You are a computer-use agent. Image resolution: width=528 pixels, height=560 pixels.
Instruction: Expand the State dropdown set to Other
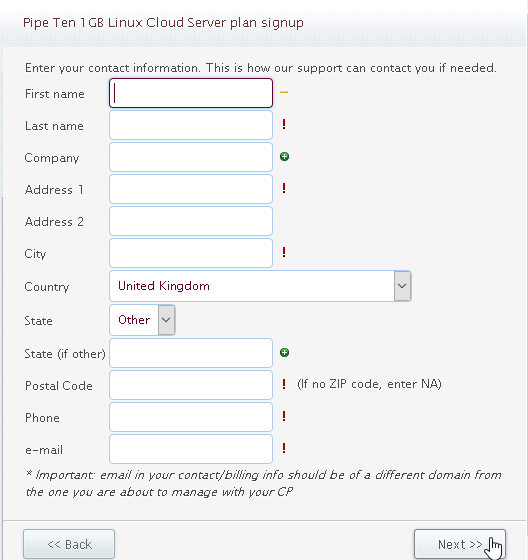[142, 320]
